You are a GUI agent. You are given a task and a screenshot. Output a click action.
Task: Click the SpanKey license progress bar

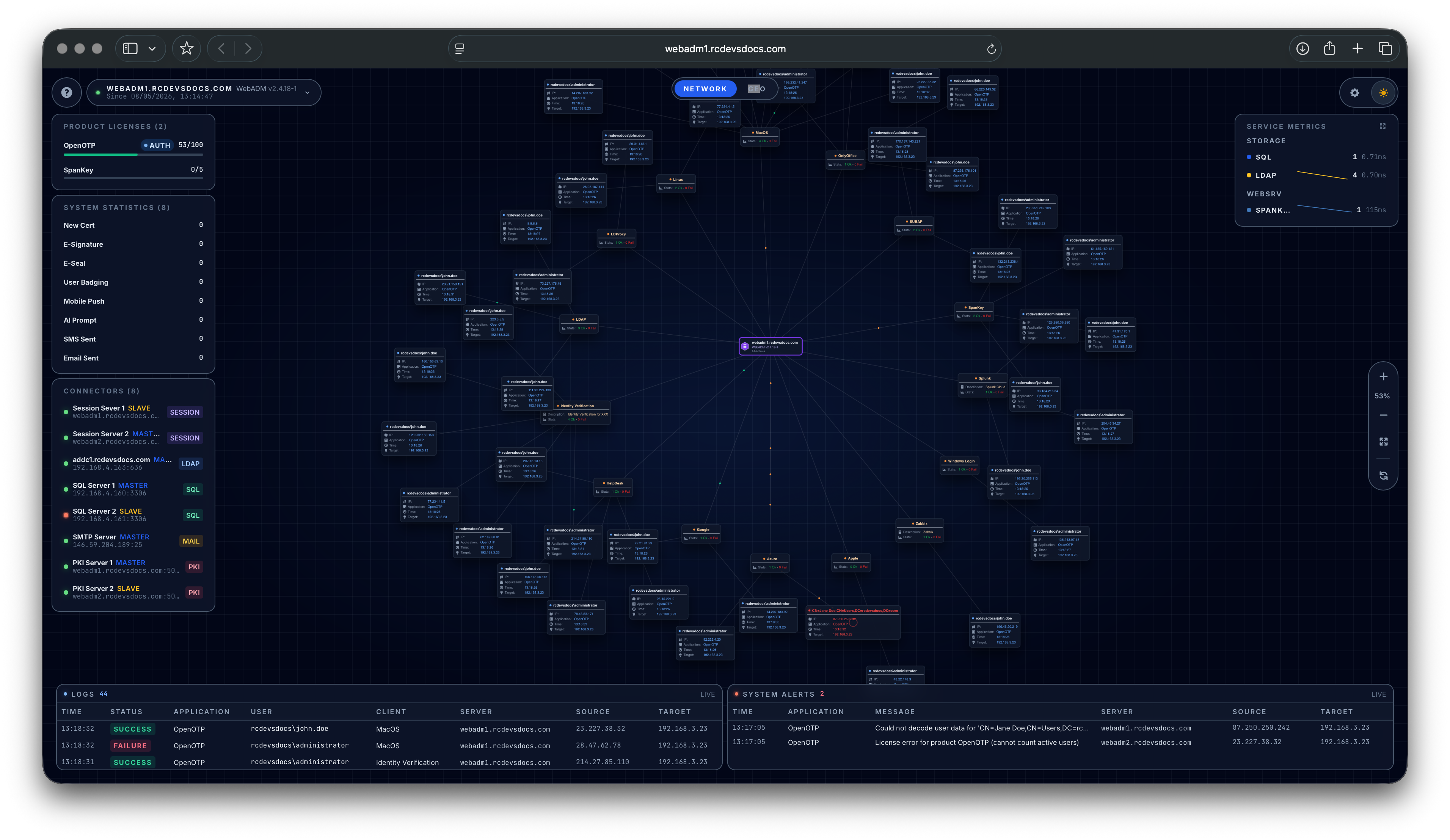(133, 179)
